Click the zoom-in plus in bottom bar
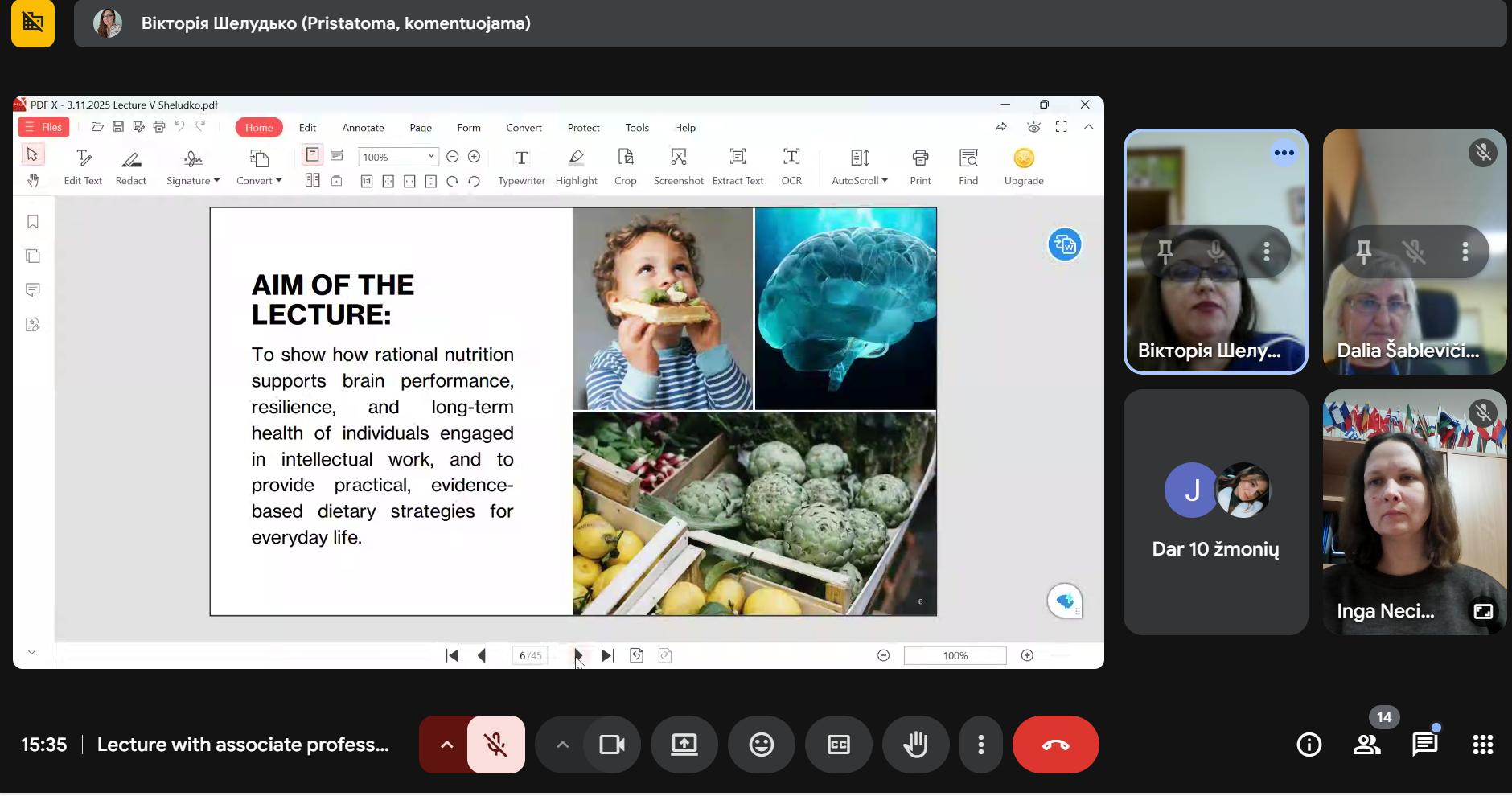The width and height of the screenshot is (1512, 796). pyautogui.click(x=1027, y=655)
